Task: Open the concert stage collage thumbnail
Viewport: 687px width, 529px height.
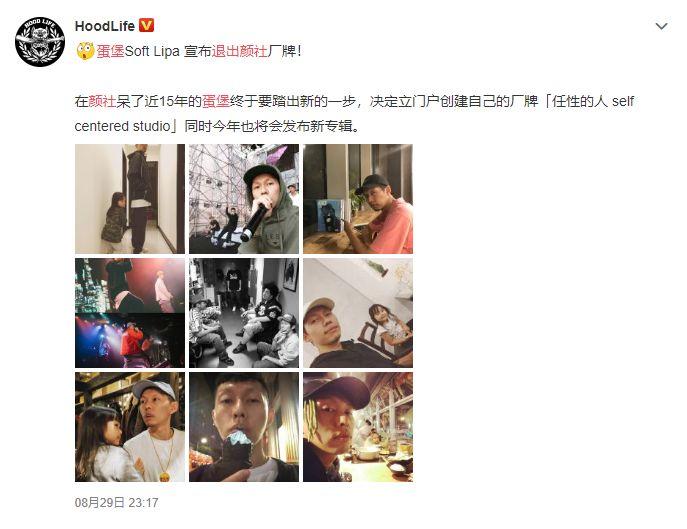Action: click(x=130, y=313)
